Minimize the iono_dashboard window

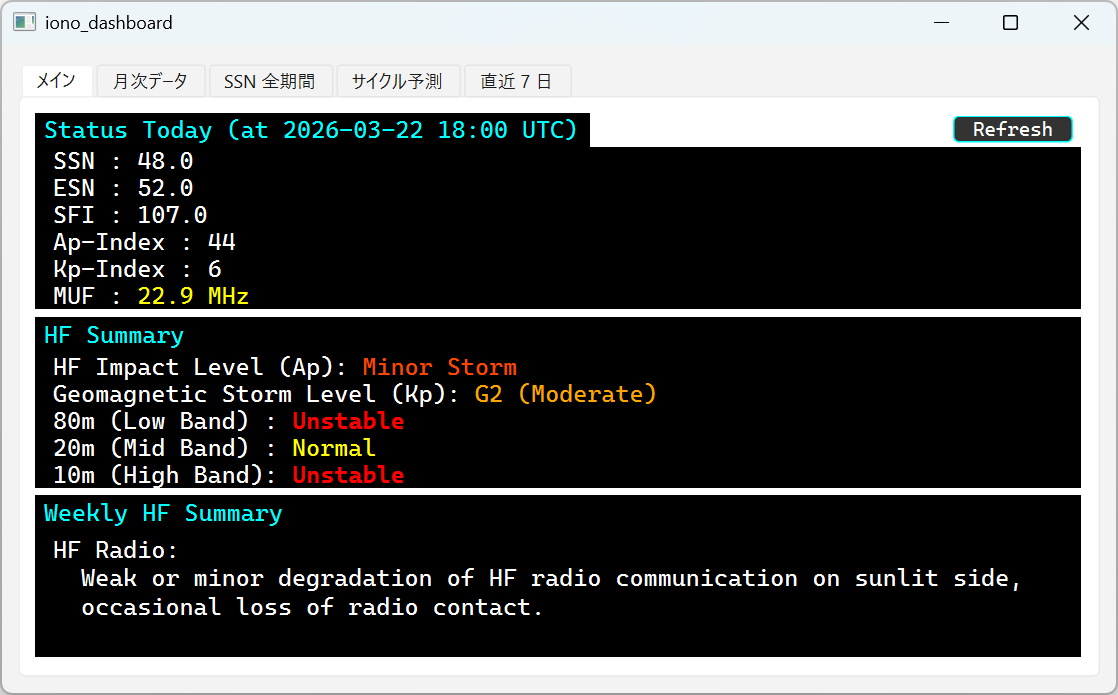click(940, 23)
